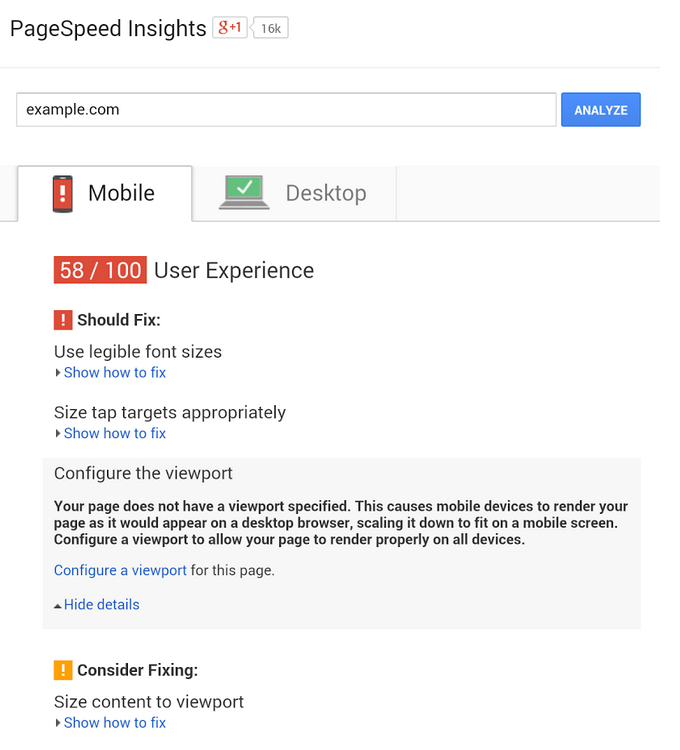Open the Configure a viewport link
Viewport: 680px width, 750px height.
pyautogui.click(x=120, y=570)
